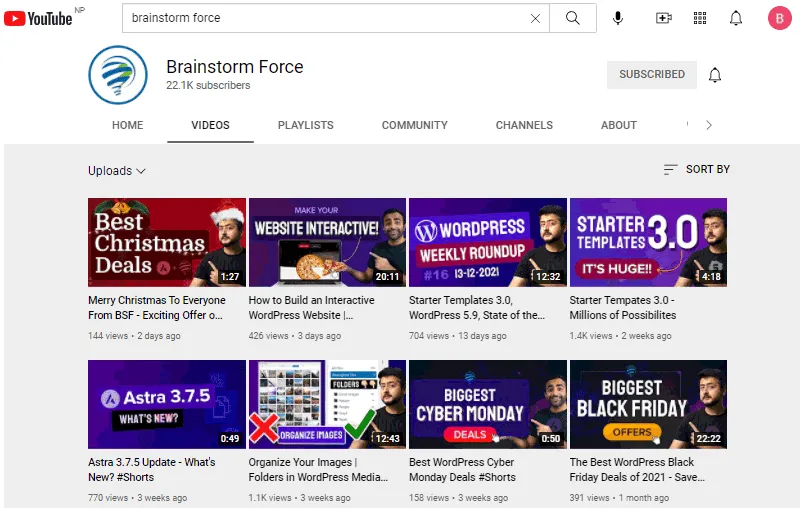Clear the search box with X

pyautogui.click(x=535, y=18)
